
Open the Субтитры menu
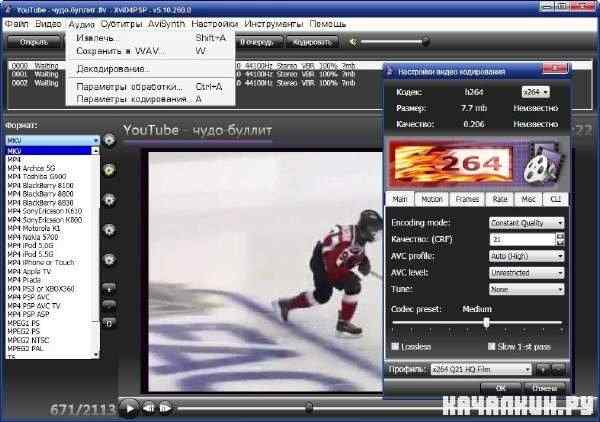point(121,24)
